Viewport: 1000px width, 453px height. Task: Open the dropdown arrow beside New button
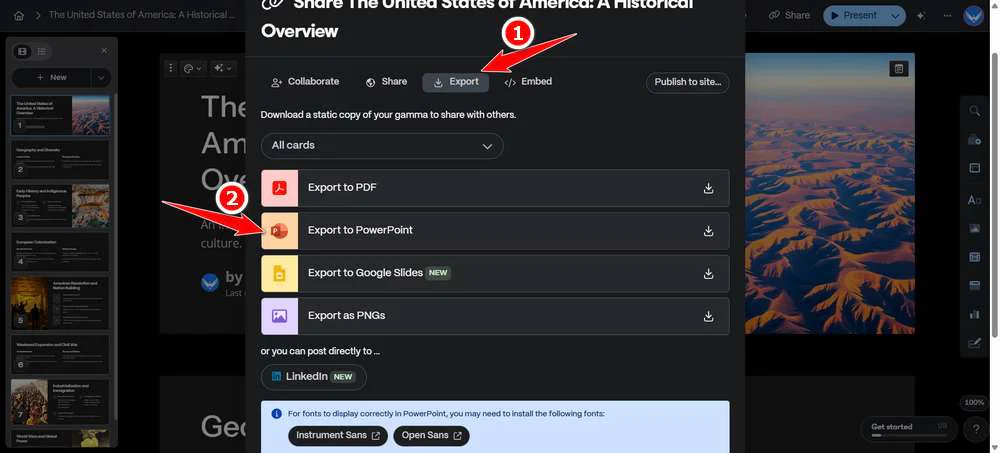tap(100, 77)
